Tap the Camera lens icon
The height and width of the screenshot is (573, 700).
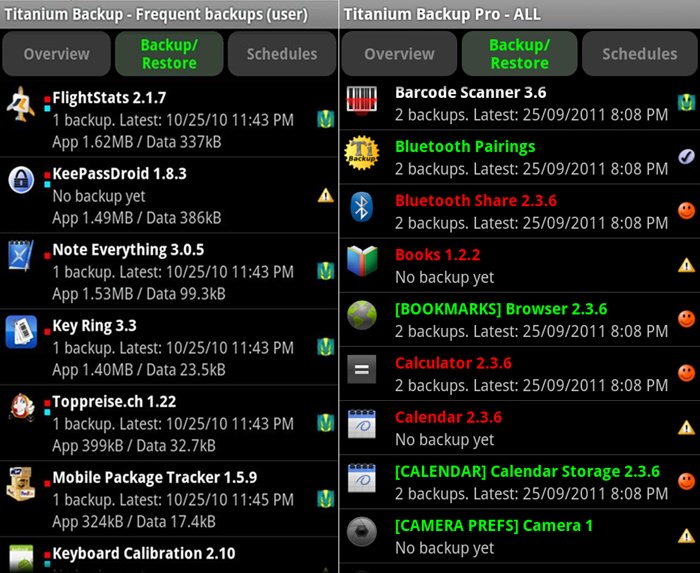click(x=362, y=531)
